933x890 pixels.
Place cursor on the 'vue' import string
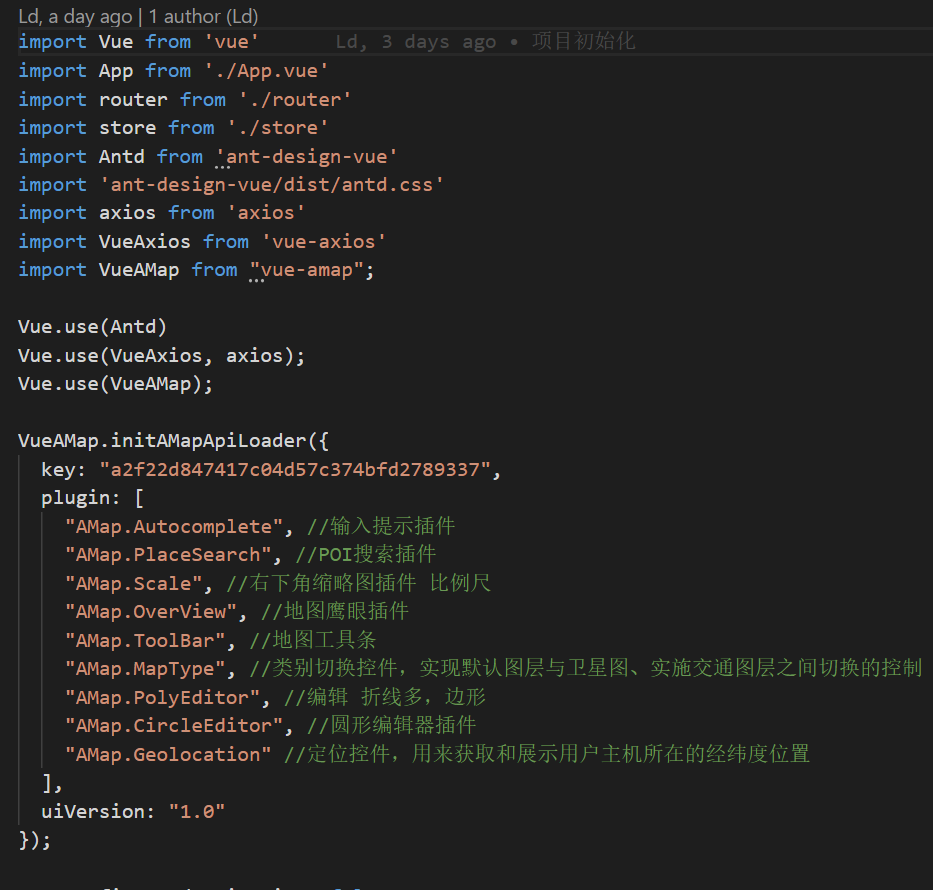click(231, 42)
